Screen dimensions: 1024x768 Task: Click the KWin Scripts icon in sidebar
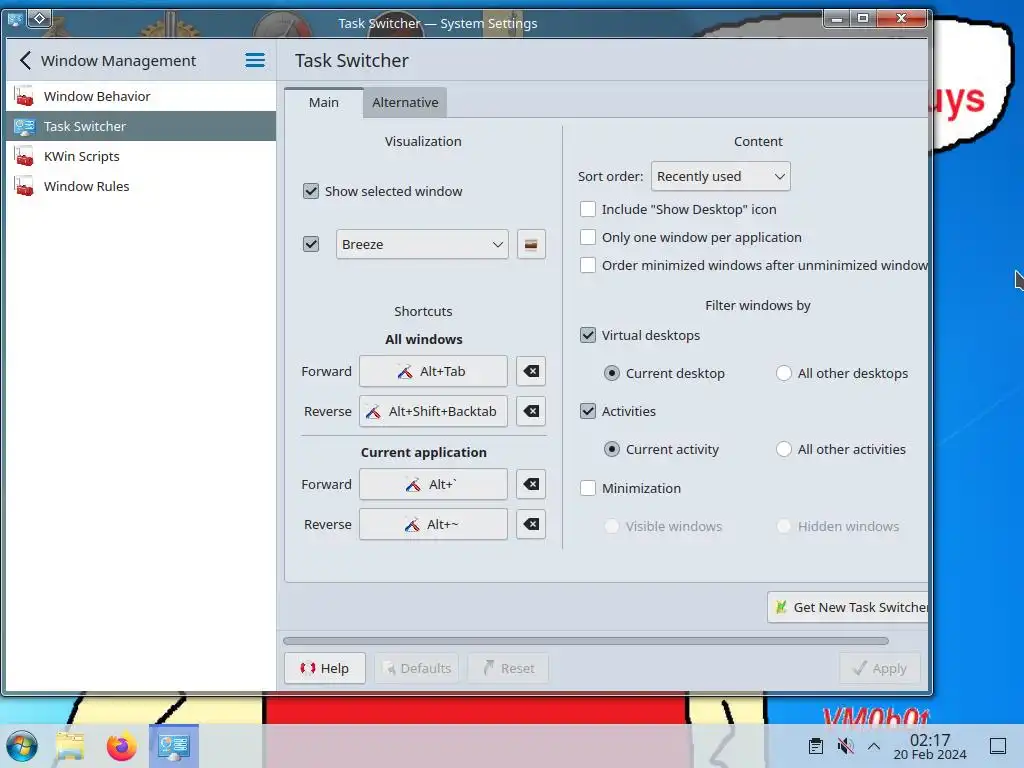[24, 156]
